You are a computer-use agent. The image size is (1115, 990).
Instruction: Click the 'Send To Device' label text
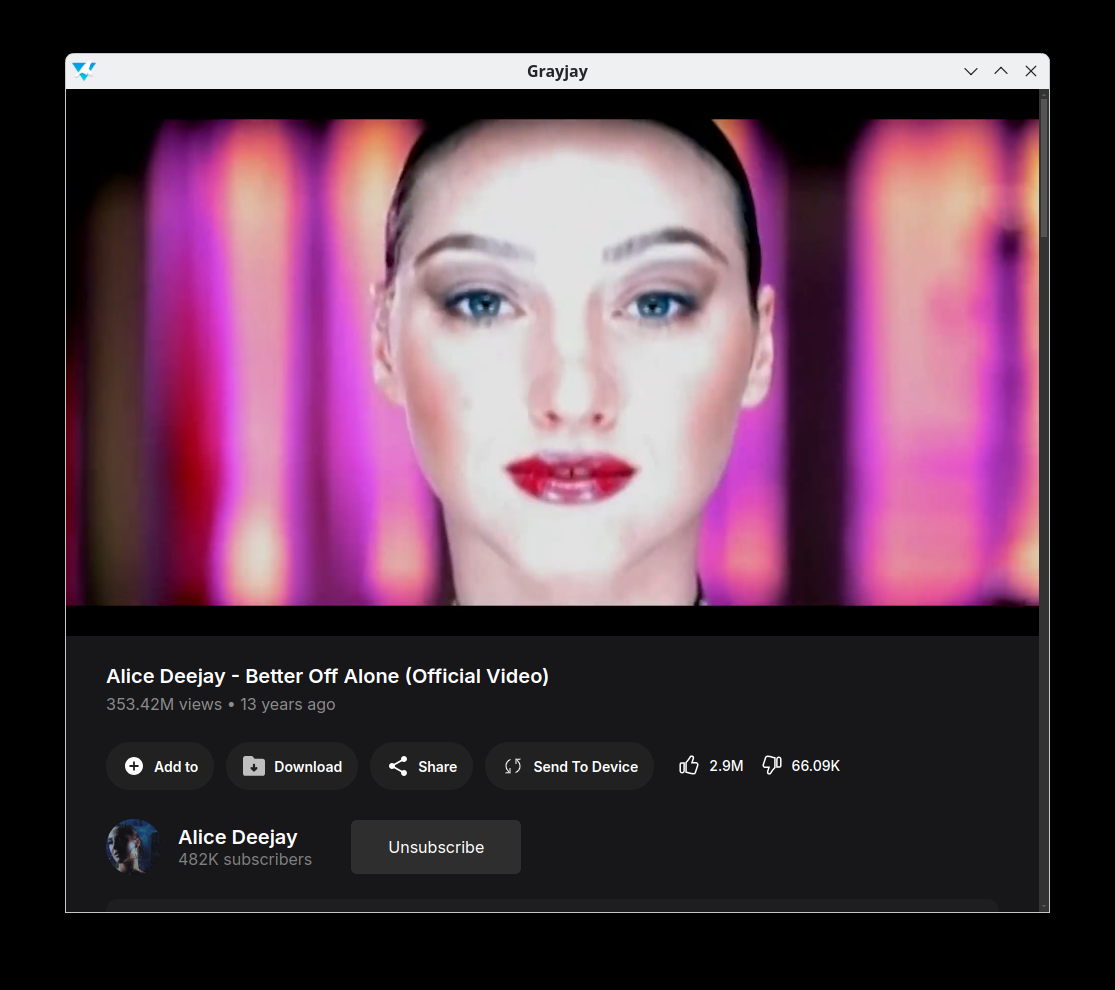(x=585, y=767)
